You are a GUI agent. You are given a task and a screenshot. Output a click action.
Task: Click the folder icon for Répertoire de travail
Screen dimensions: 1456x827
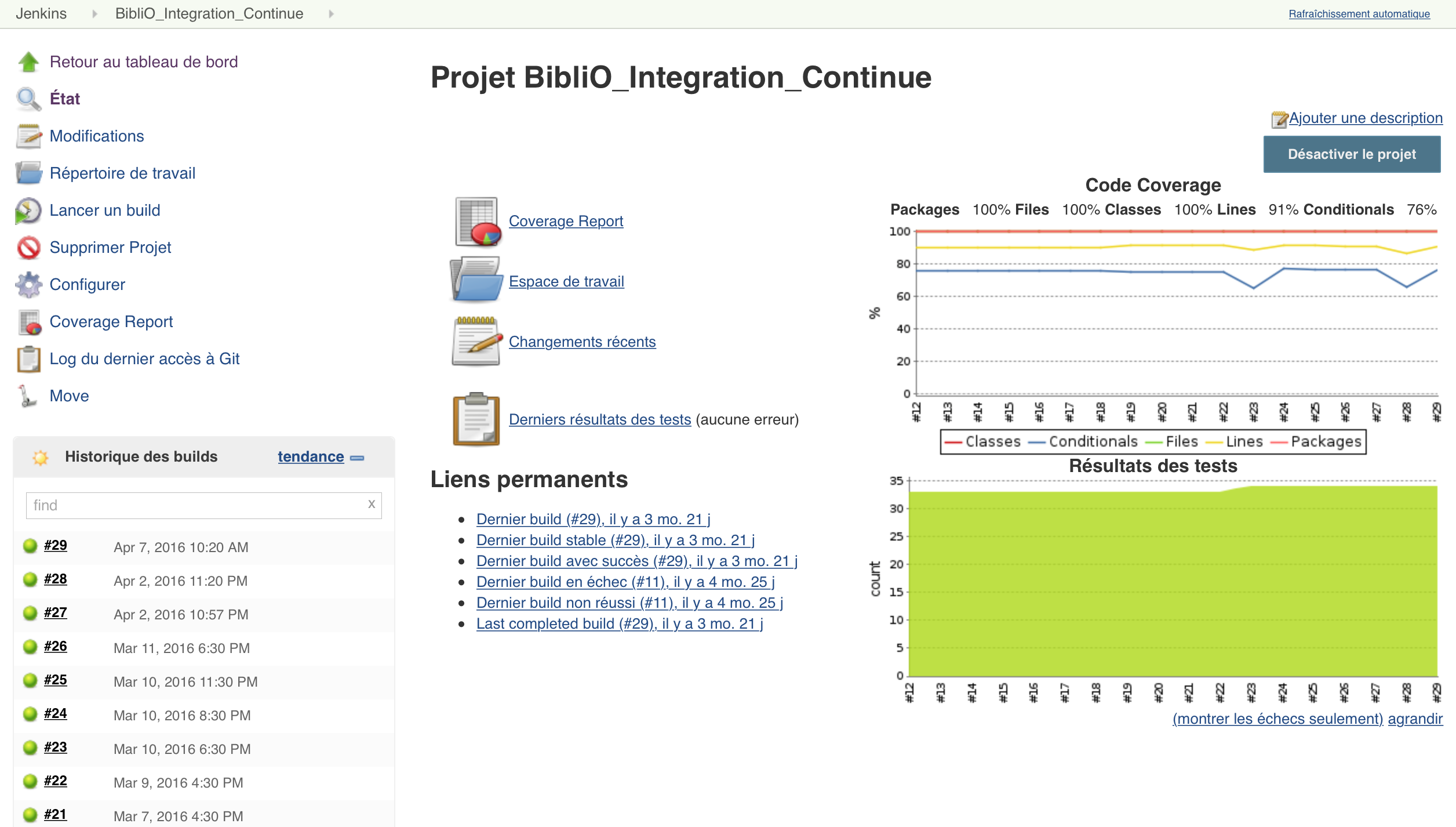[28, 173]
